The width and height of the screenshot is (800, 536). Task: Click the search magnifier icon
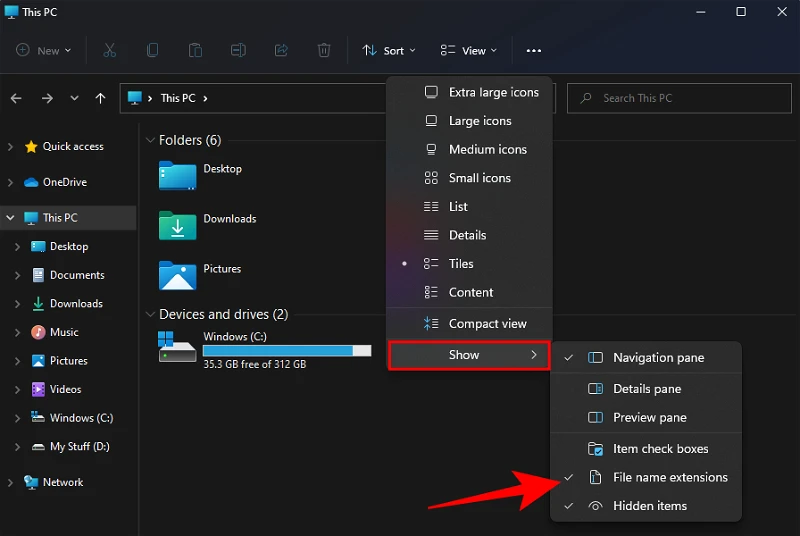[586, 97]
